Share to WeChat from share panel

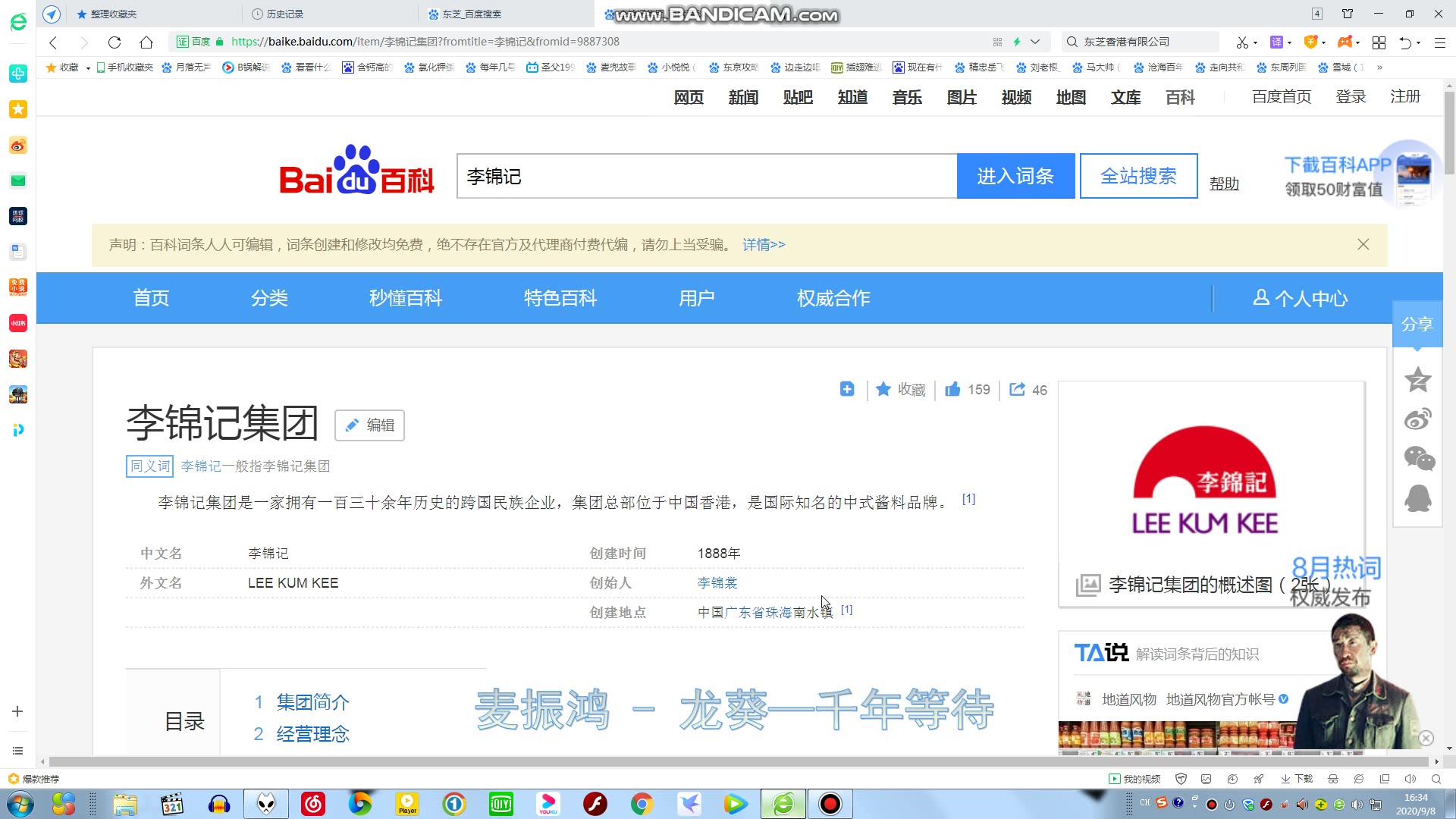1419,458
